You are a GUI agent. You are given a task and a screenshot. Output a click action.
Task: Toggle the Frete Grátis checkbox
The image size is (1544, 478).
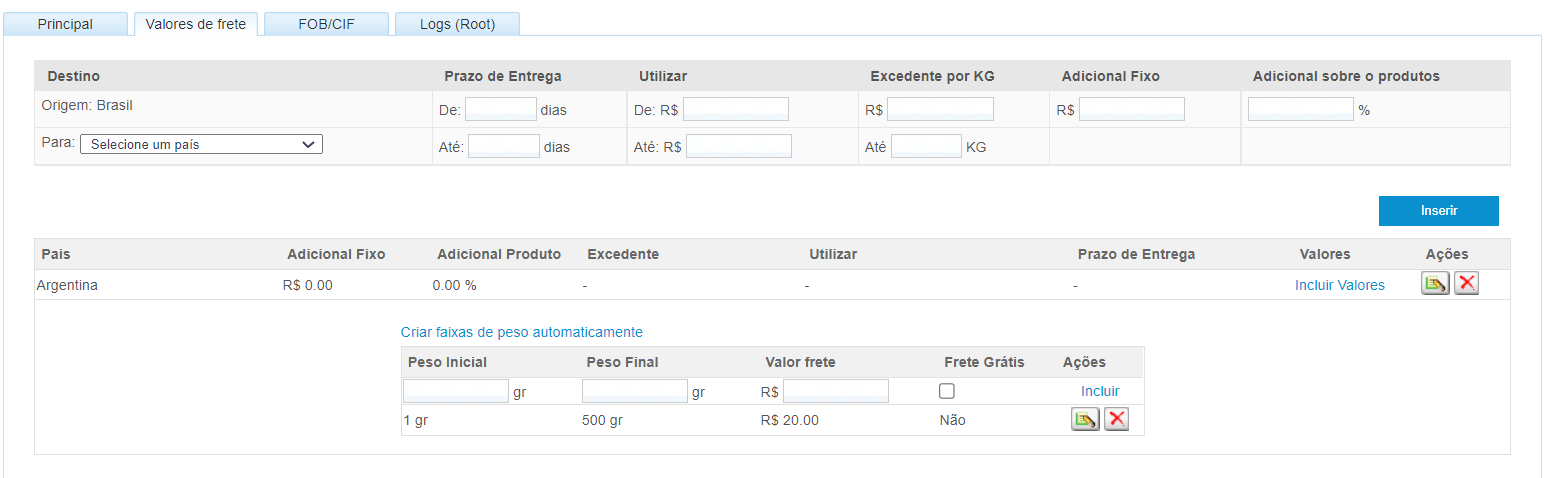tap(947, 391)
